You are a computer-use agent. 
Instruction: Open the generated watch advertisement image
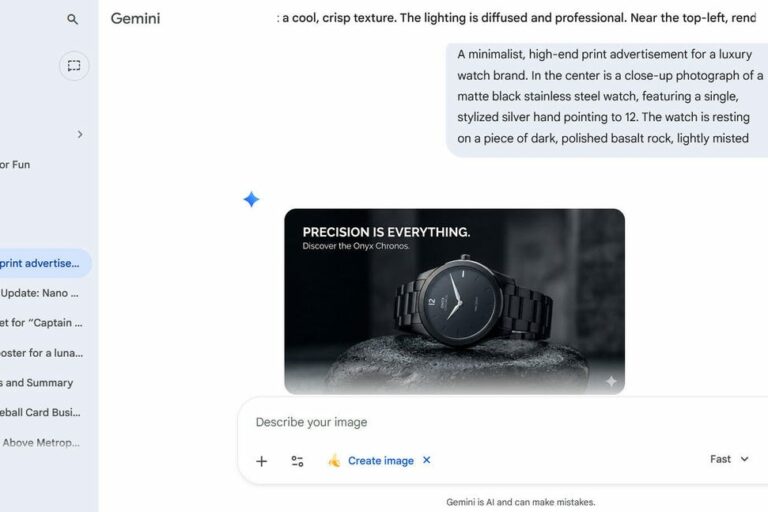coord(454,301)
